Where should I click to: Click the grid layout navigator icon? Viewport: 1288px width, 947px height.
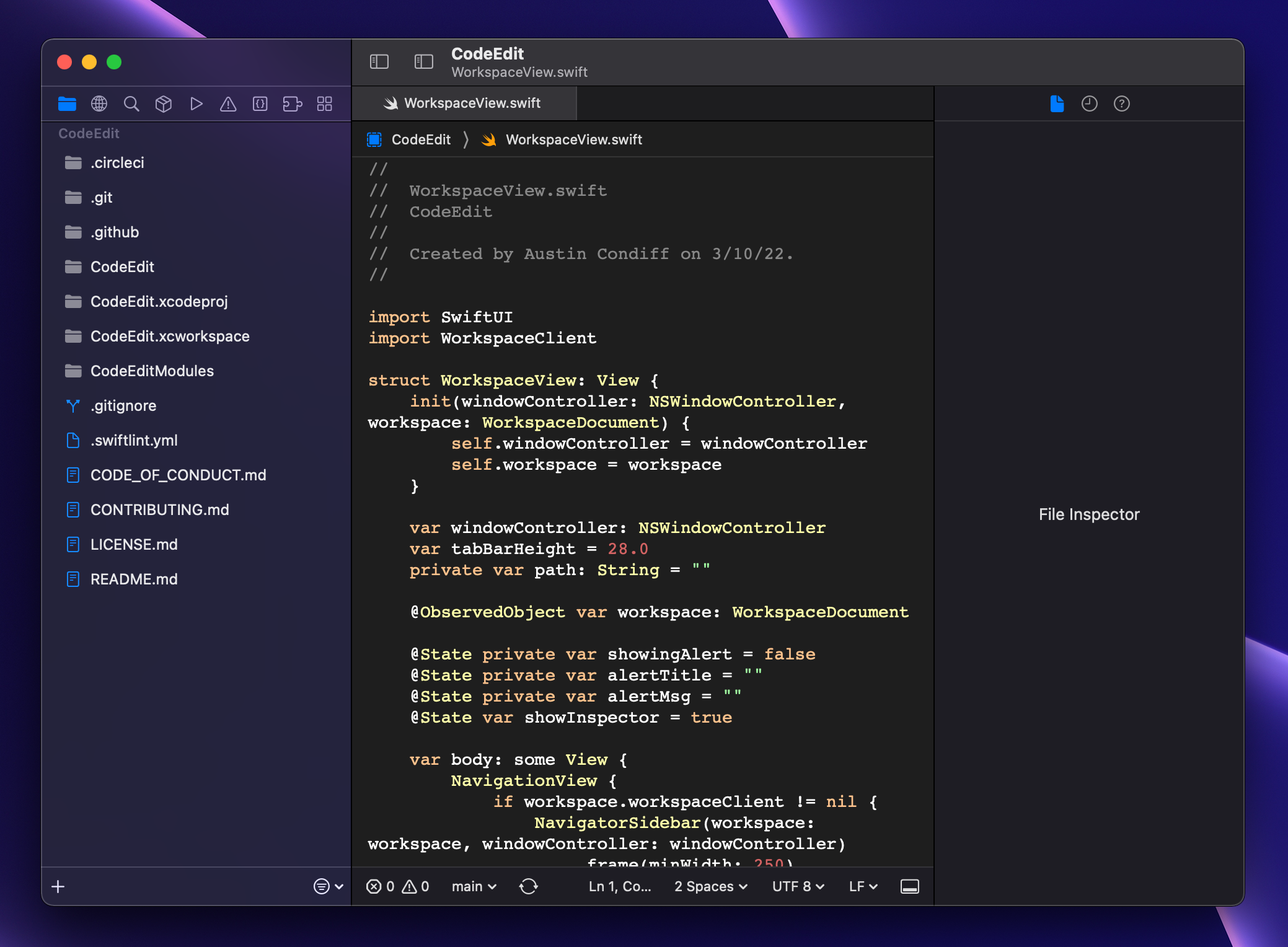pos(324,104)
